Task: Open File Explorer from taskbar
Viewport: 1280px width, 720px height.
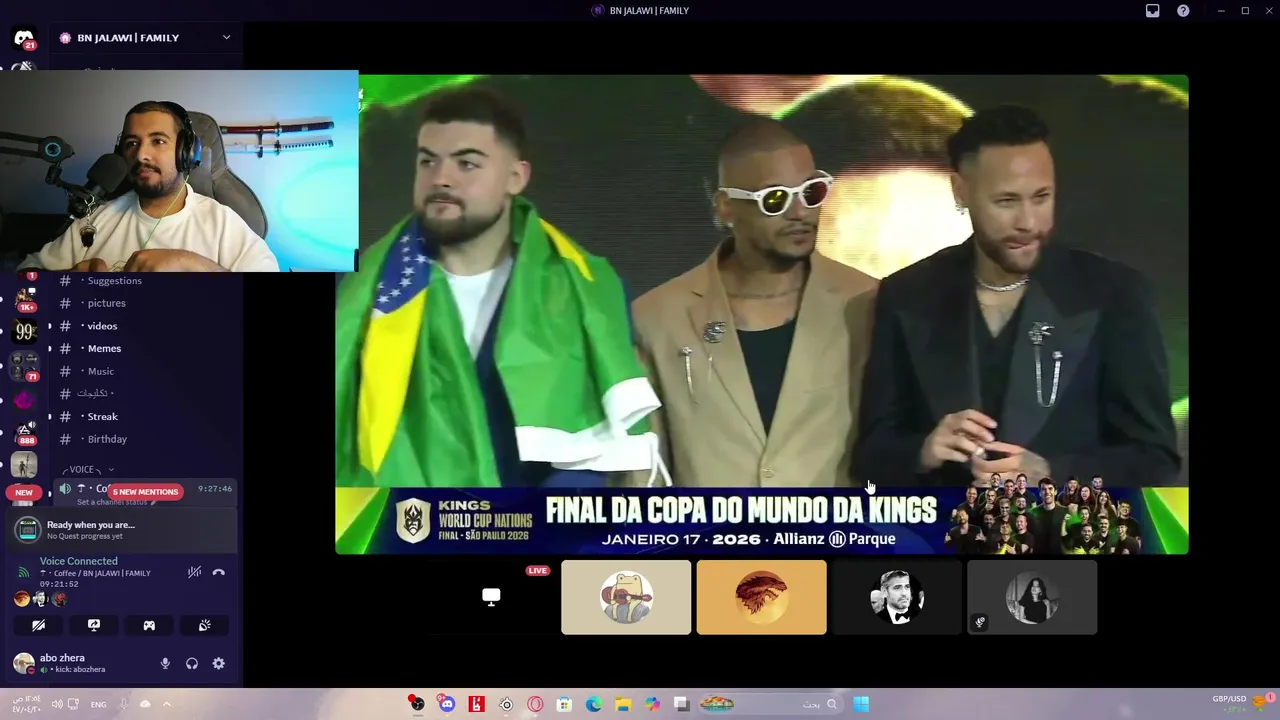Action: pos(623,704)
